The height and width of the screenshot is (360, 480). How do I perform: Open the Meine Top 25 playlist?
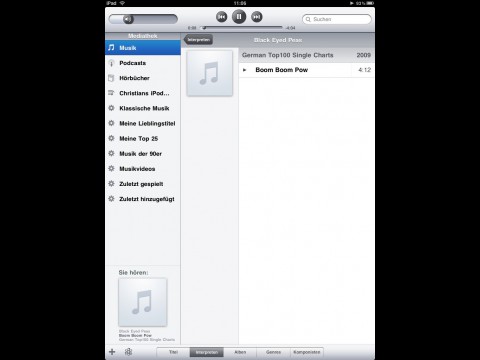coord(143,138)
